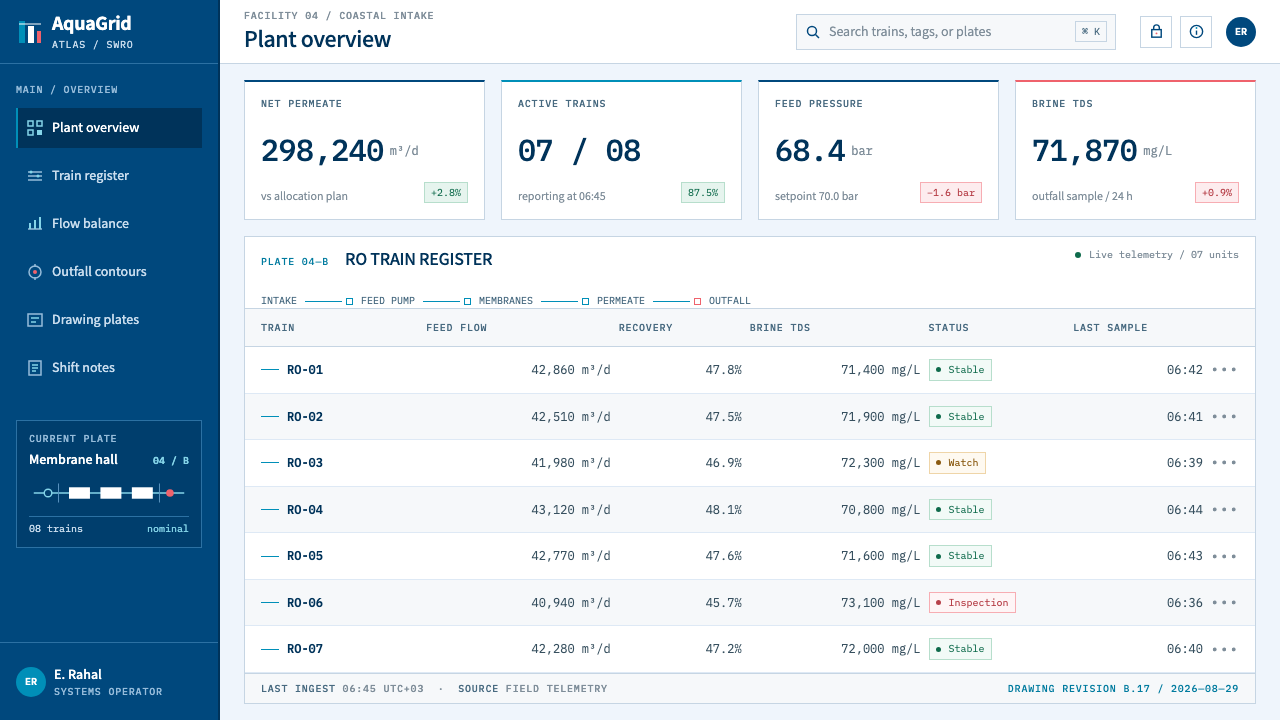
Task: Click Live telemetry / 07 units indicator
Action: 1157,255
